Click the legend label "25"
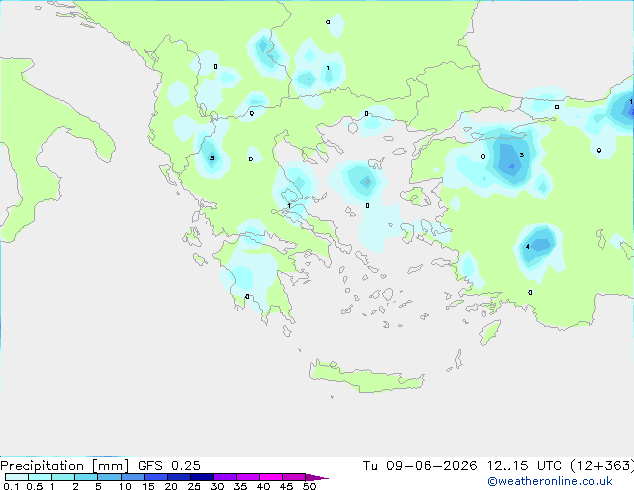The height and width of the screenshot is (490, 634). (194, 486)
